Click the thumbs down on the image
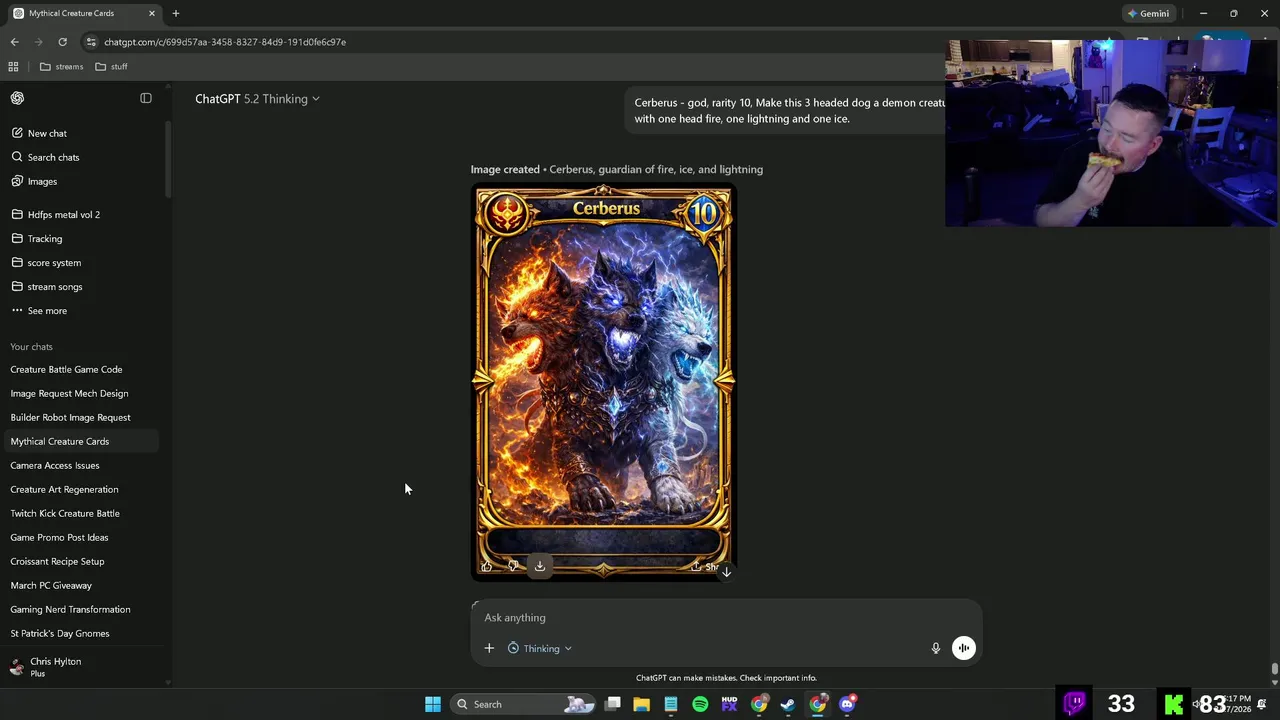Screen dimensions: 1280x720 (513, 566)
